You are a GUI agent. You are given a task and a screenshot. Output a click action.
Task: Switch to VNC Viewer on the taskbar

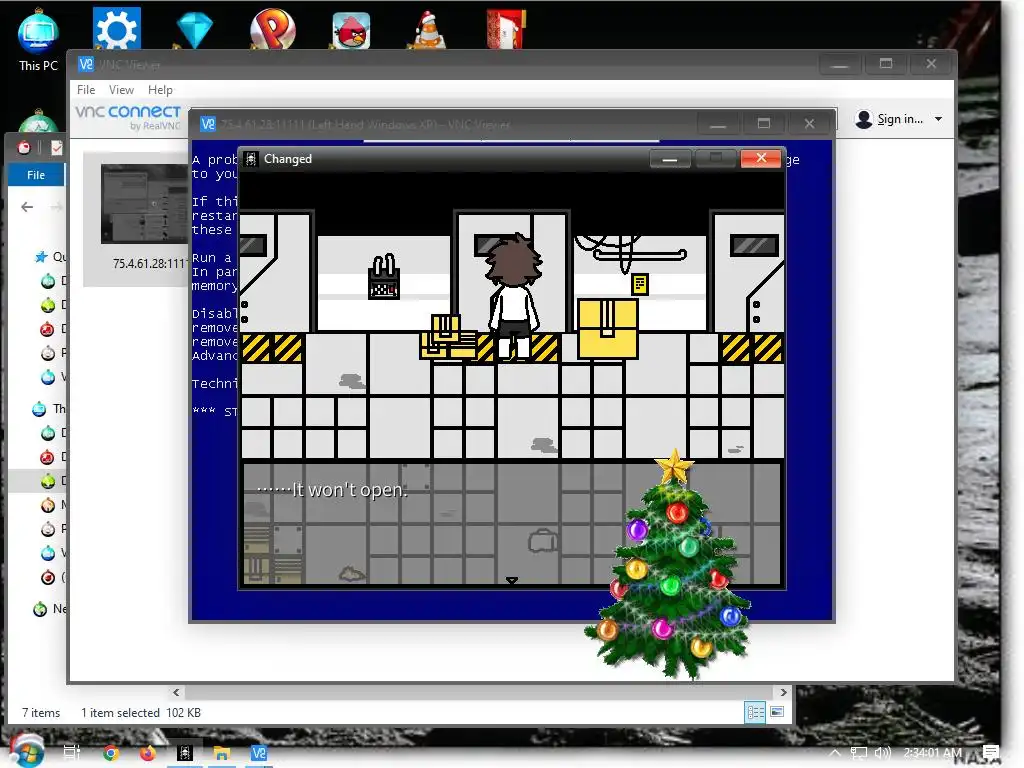(259, 753)
